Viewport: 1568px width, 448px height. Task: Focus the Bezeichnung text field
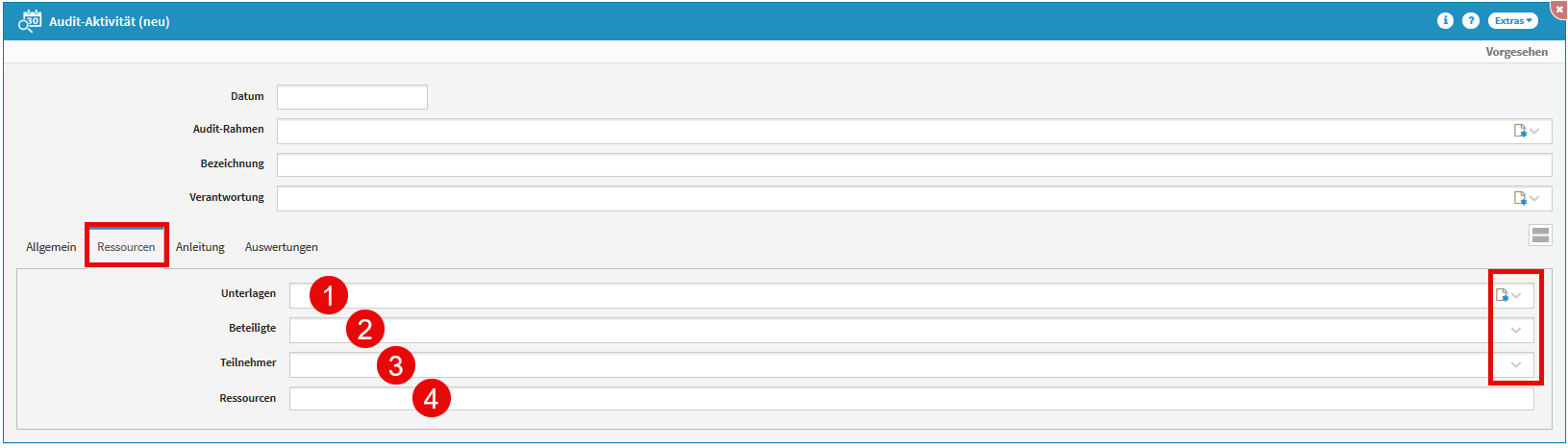coord(913,164)
